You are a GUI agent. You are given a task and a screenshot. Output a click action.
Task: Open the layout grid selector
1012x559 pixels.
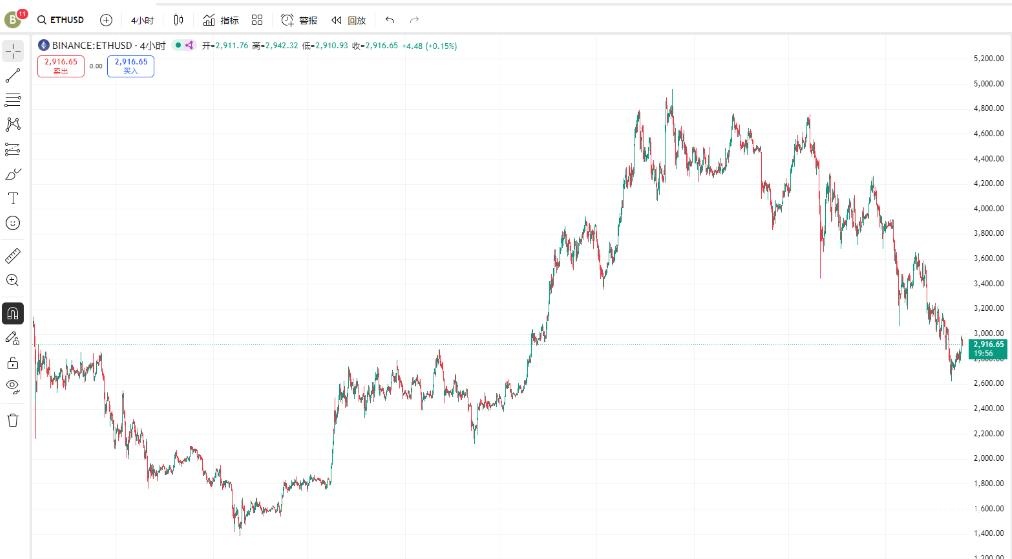pyautogui.click(x=257, y=20)
